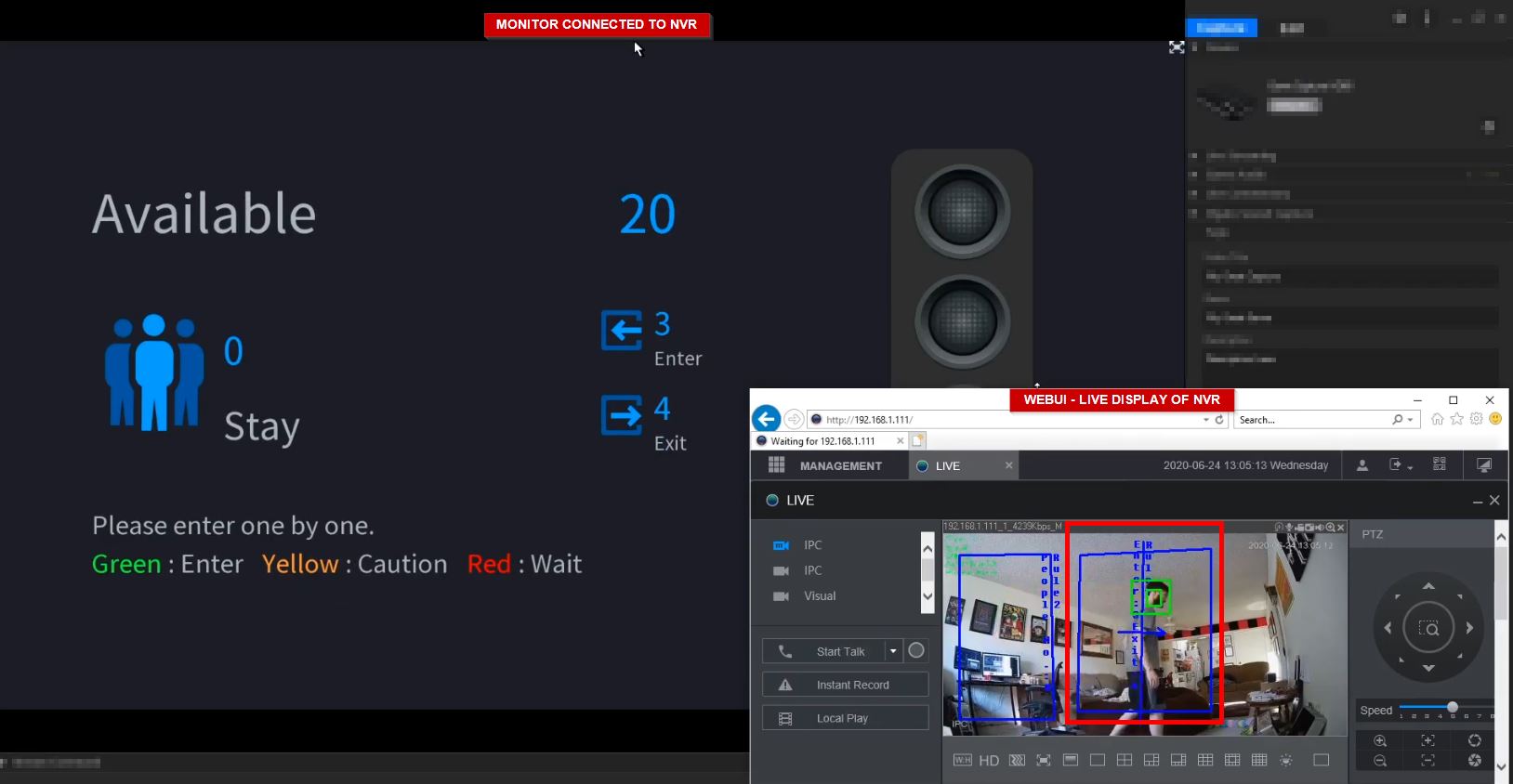Pan the PTZ camera right
Image resolution: width=1513 pixels, height=784 pixels.
coord(1469,628)
